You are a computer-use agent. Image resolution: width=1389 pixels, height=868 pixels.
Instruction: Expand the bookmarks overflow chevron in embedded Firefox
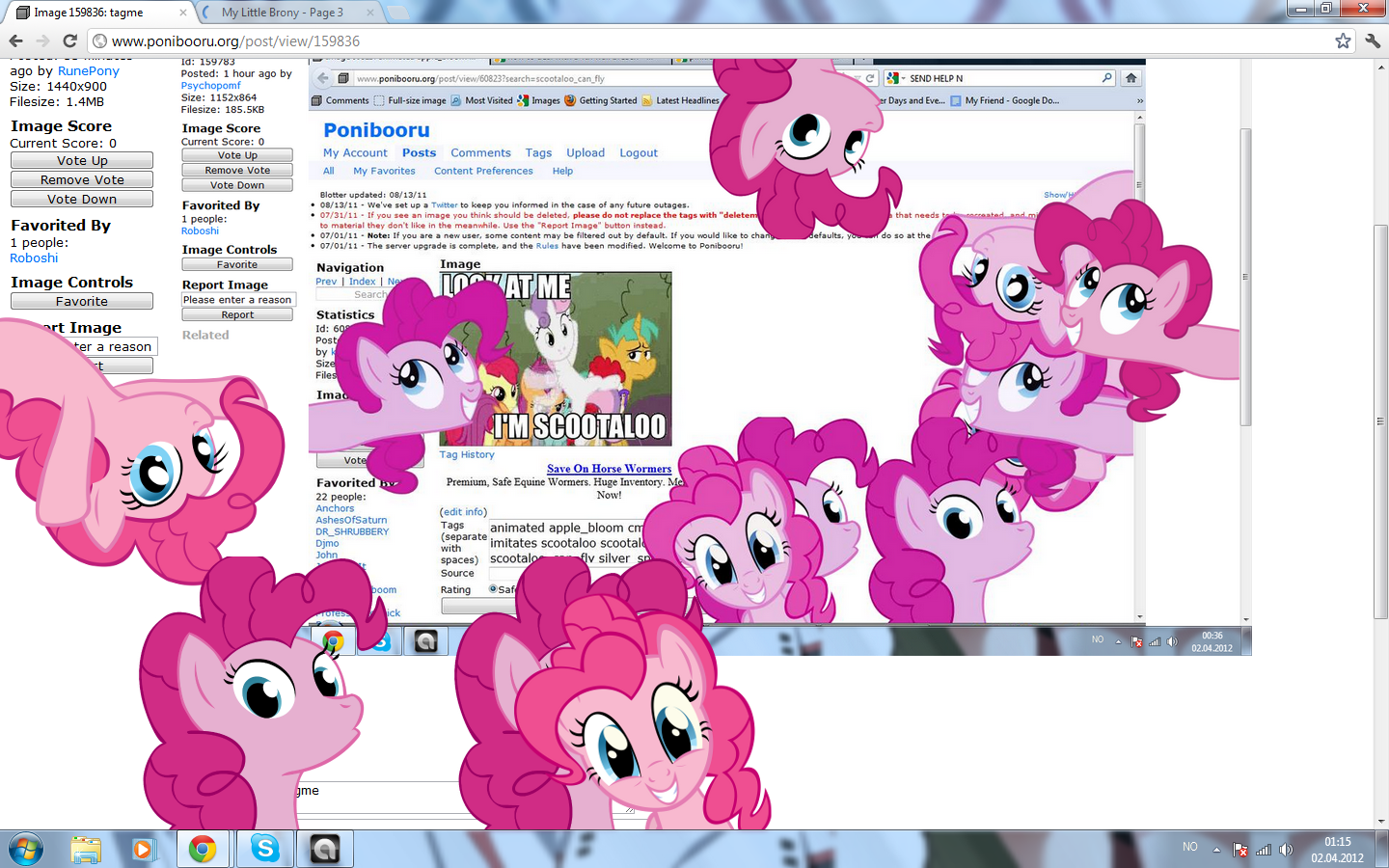[x=1139, y=100]
